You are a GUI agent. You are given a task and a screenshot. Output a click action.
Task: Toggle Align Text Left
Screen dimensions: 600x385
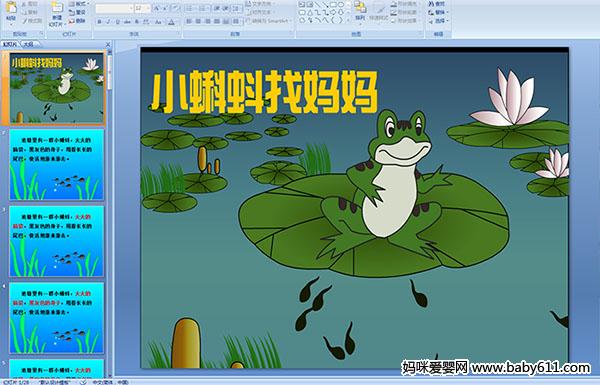pyautogui.click(x=189, y=21)
